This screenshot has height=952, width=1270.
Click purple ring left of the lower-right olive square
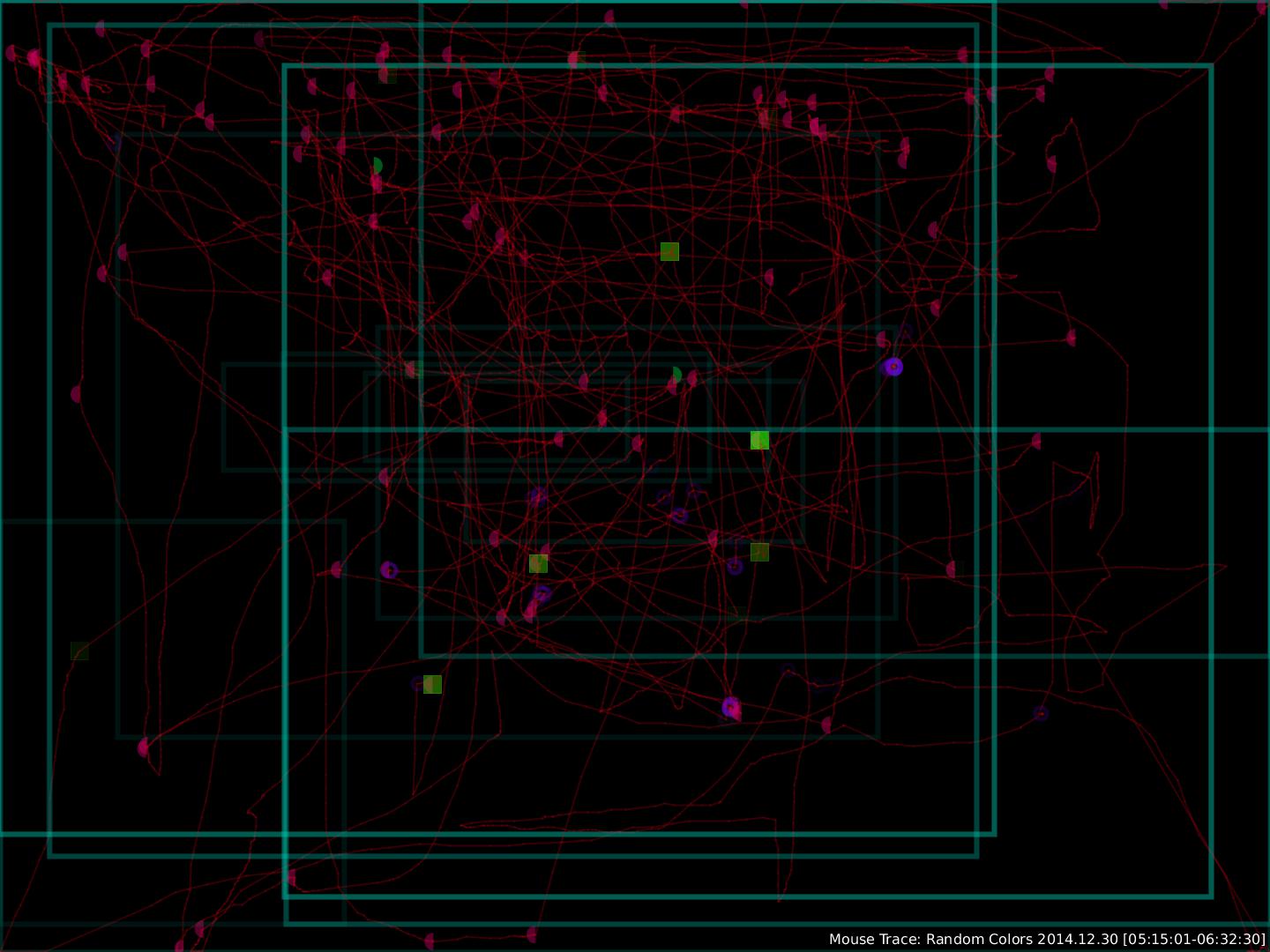click(735, 566)
